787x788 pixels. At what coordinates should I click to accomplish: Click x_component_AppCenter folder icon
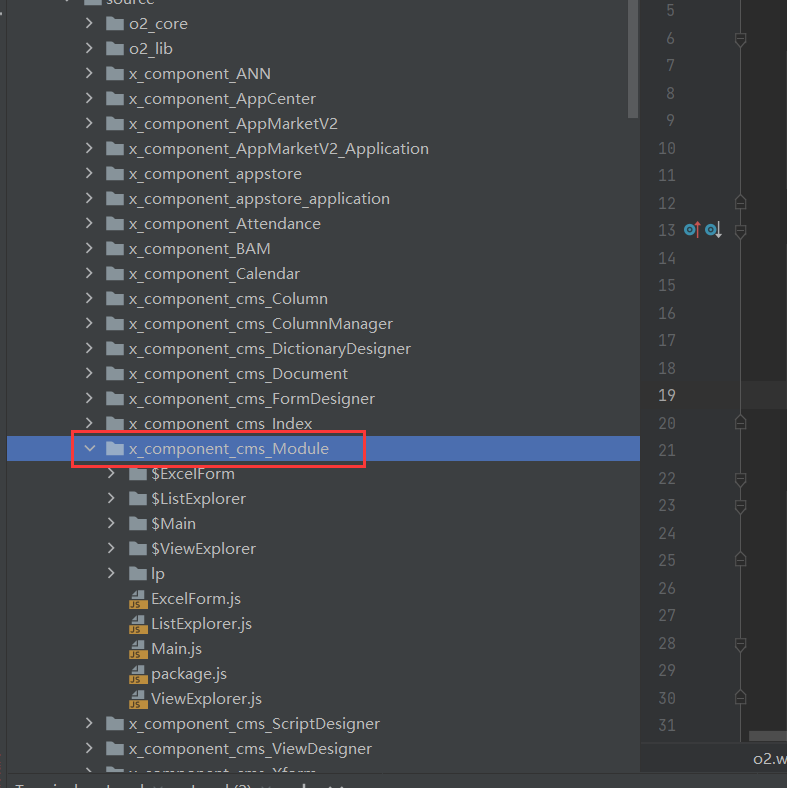pyautogui.click(x=115, y=98)
